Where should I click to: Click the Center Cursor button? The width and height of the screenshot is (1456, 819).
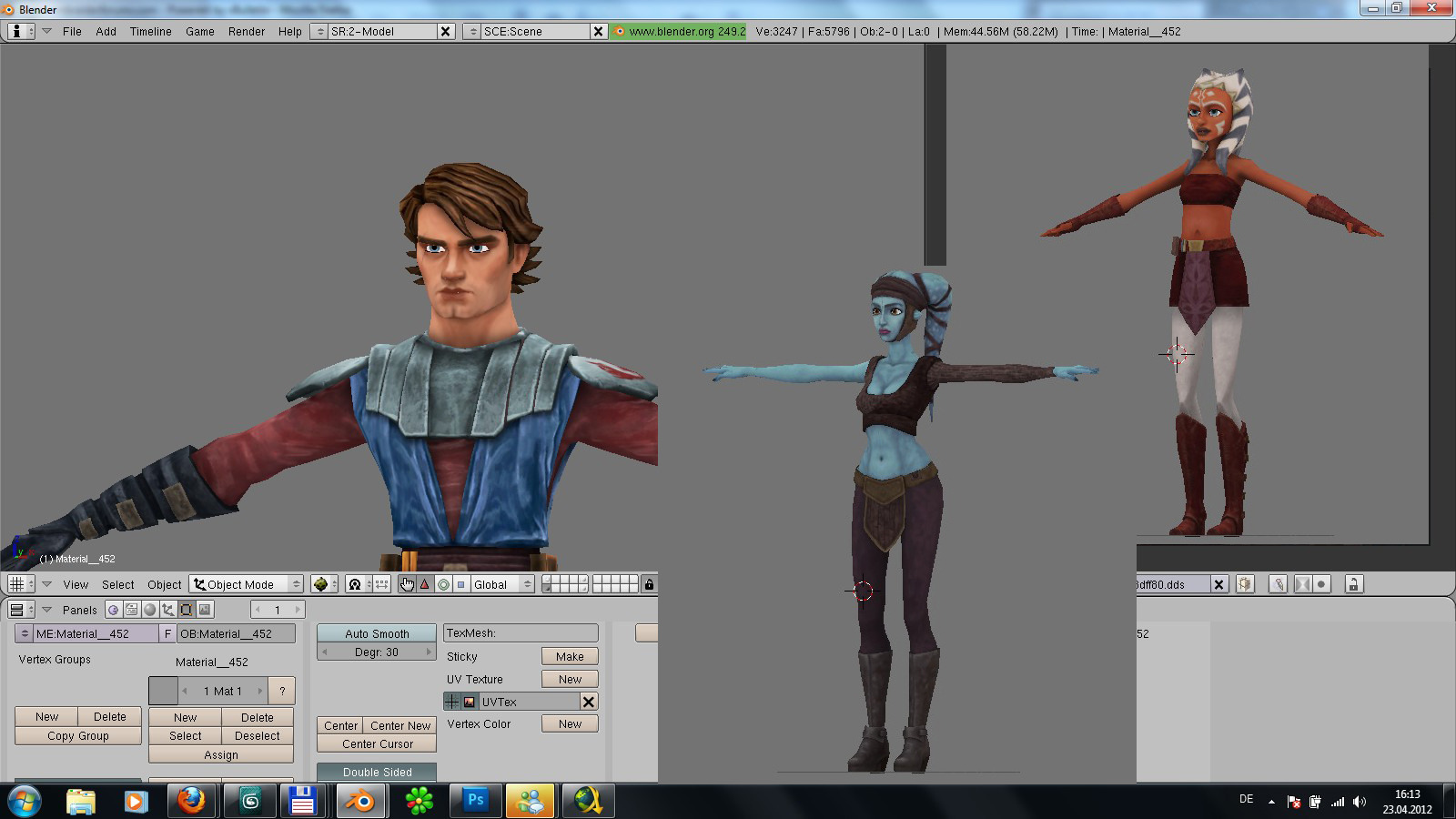click(x=377, y=743)
